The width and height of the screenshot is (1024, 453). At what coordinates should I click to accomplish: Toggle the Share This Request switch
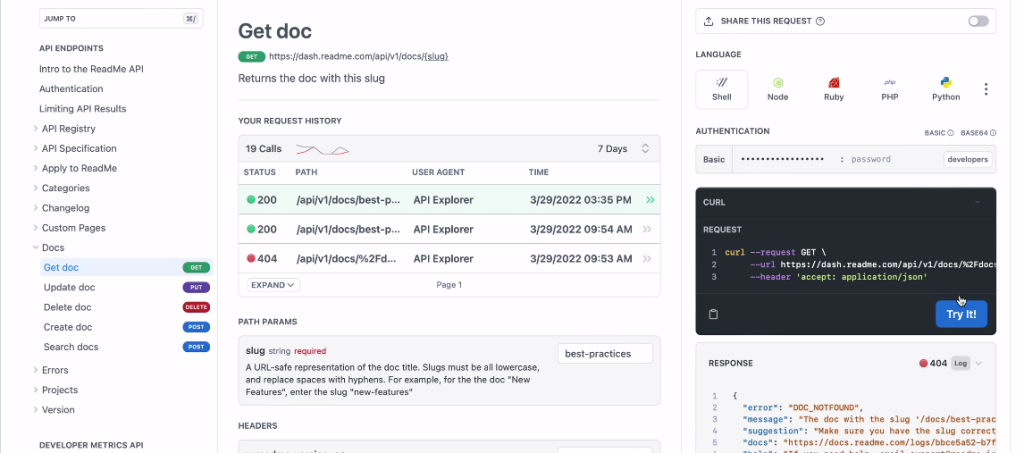click(978, 21)
